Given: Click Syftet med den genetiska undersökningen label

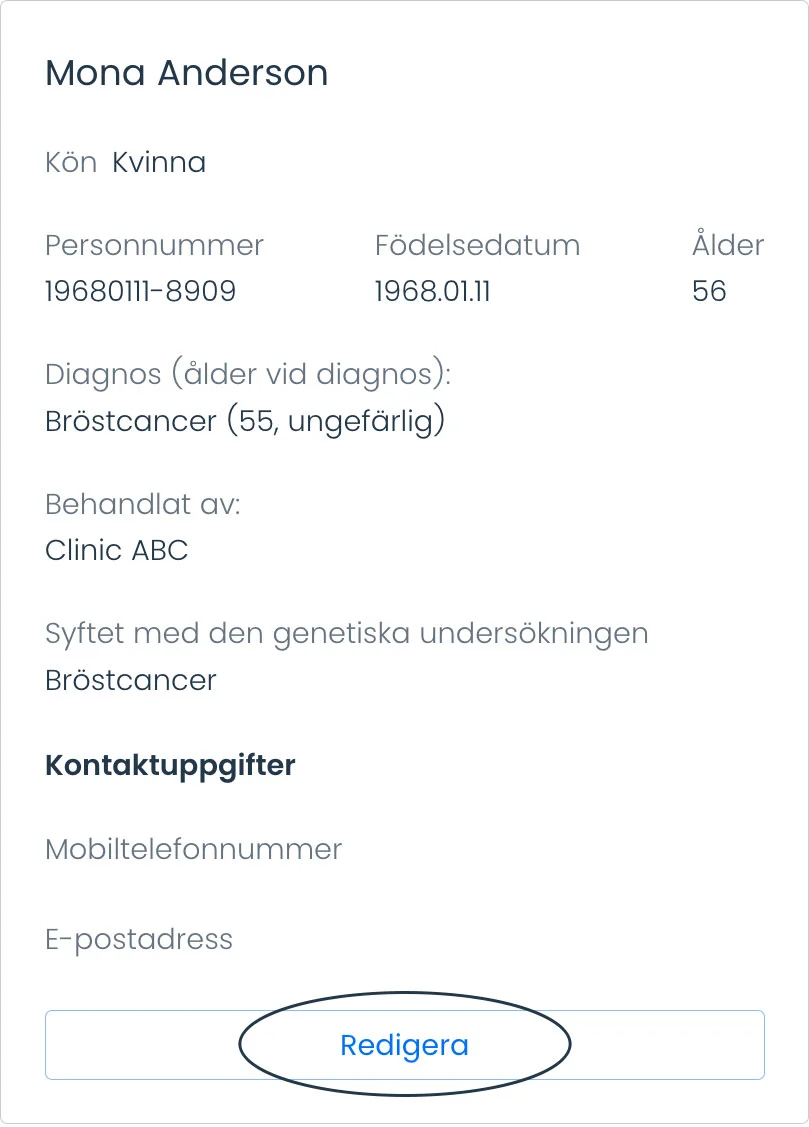Looking at the screenshot, I should tap(347, 634).
